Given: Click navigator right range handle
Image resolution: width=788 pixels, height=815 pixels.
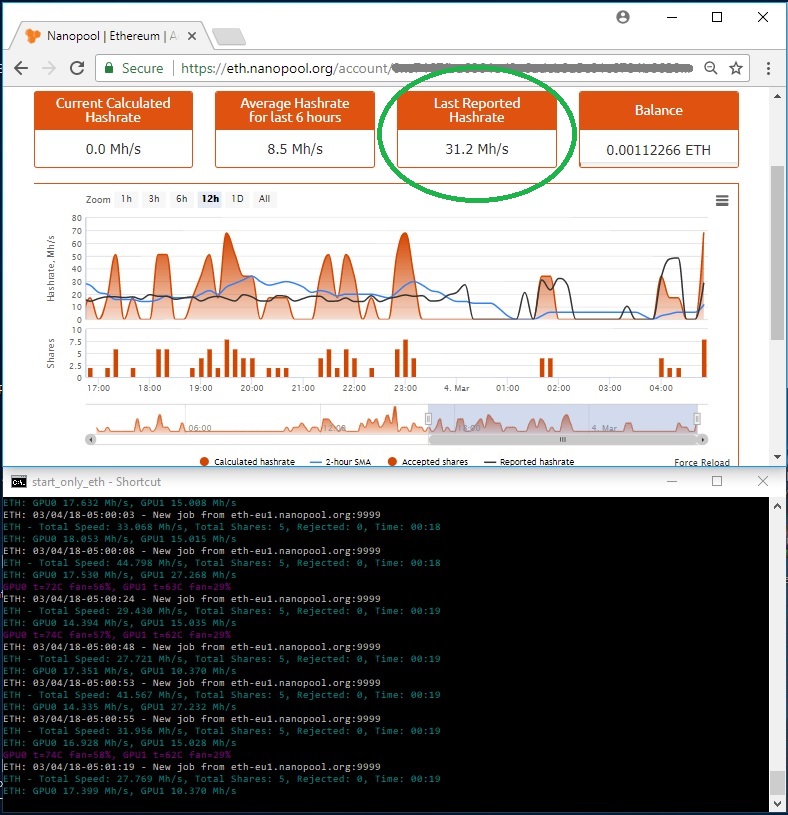Looking at the screenshot, I should 697,419.
